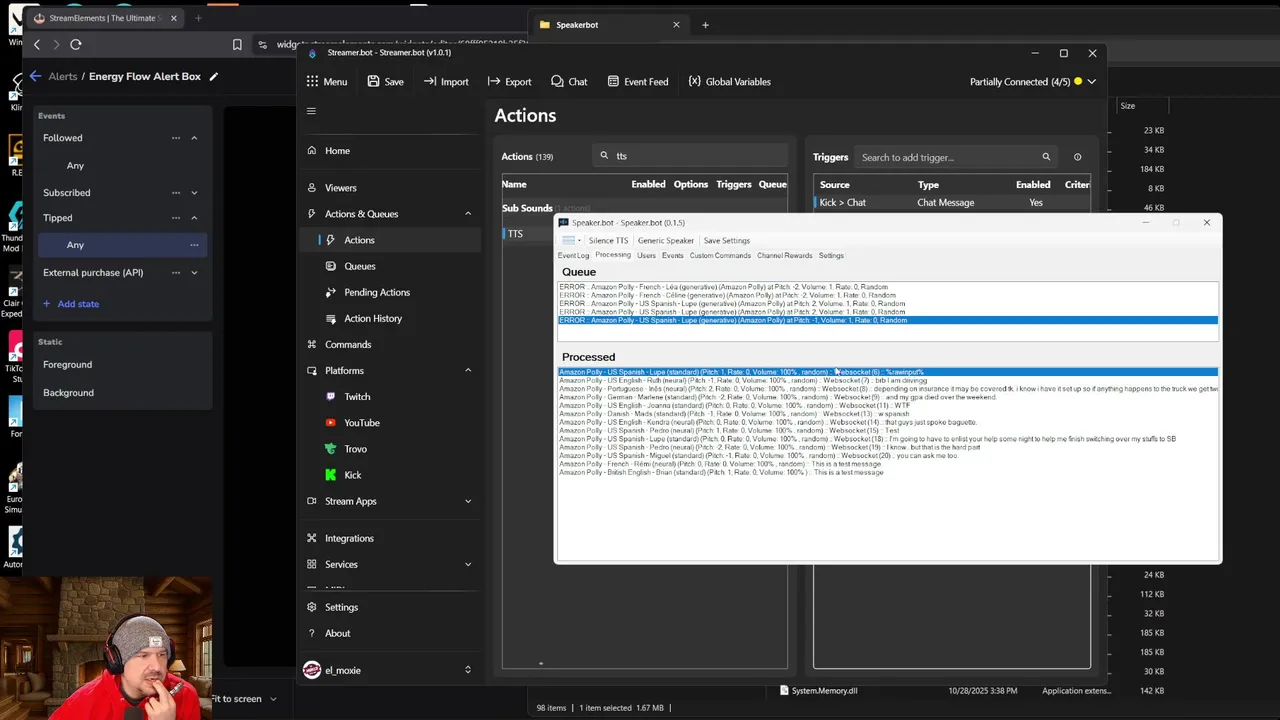1280x720 pixels.
Task: Select queue error row for French Léa
Action: click(x=888, y=287)
